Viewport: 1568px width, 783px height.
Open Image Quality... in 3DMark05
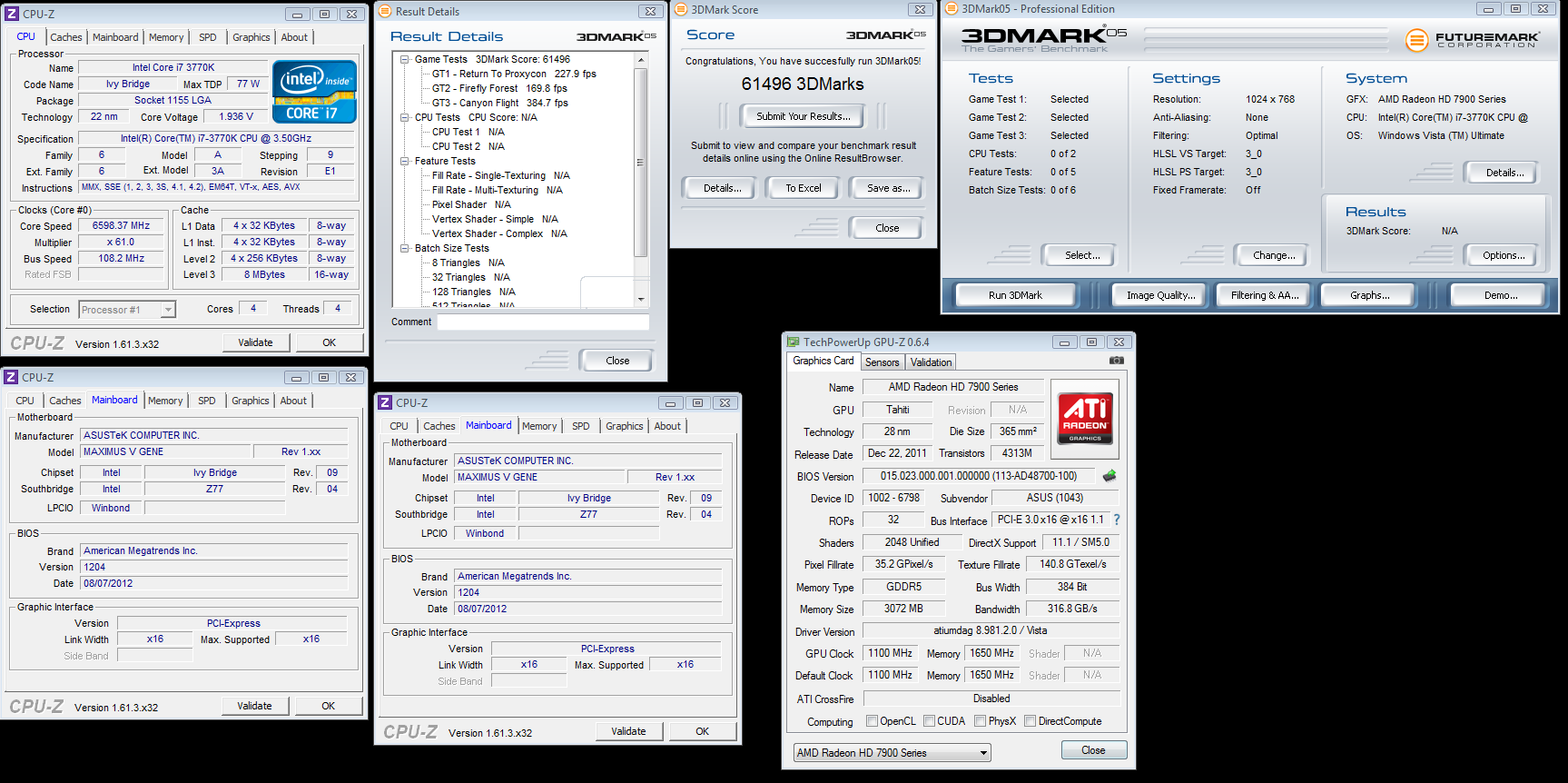point(1160,295)
